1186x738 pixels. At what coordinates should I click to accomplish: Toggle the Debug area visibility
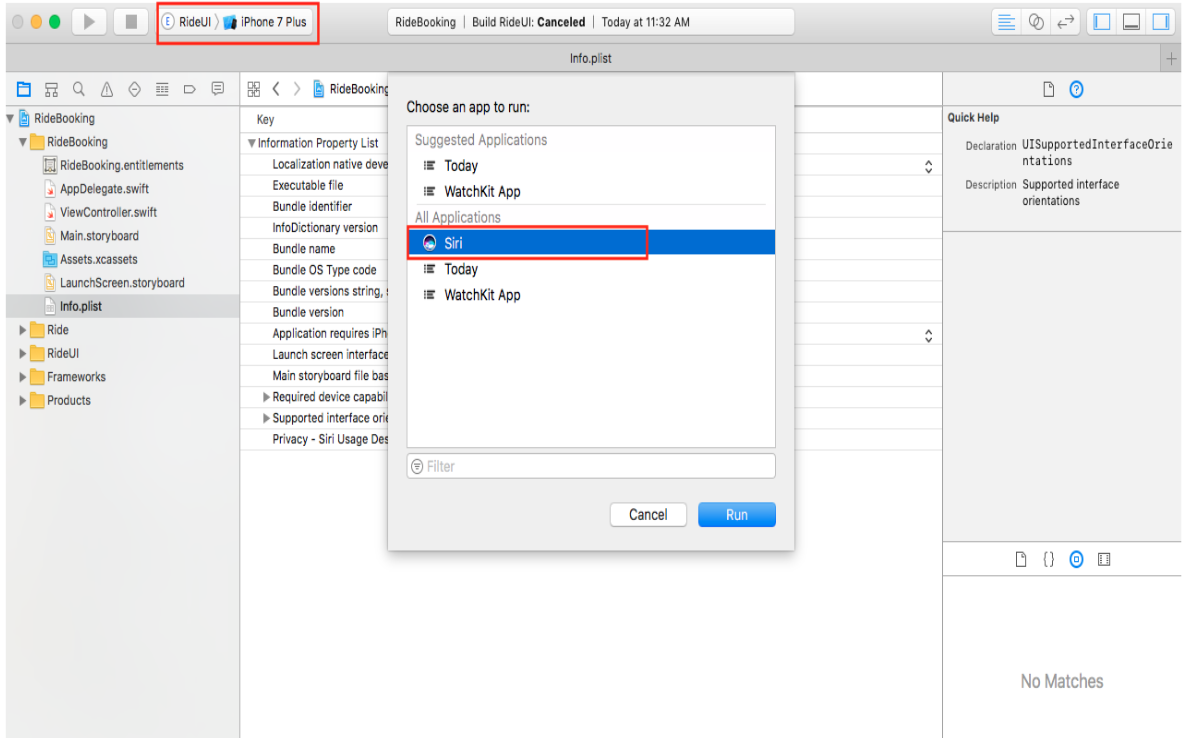click(1132, 22)
